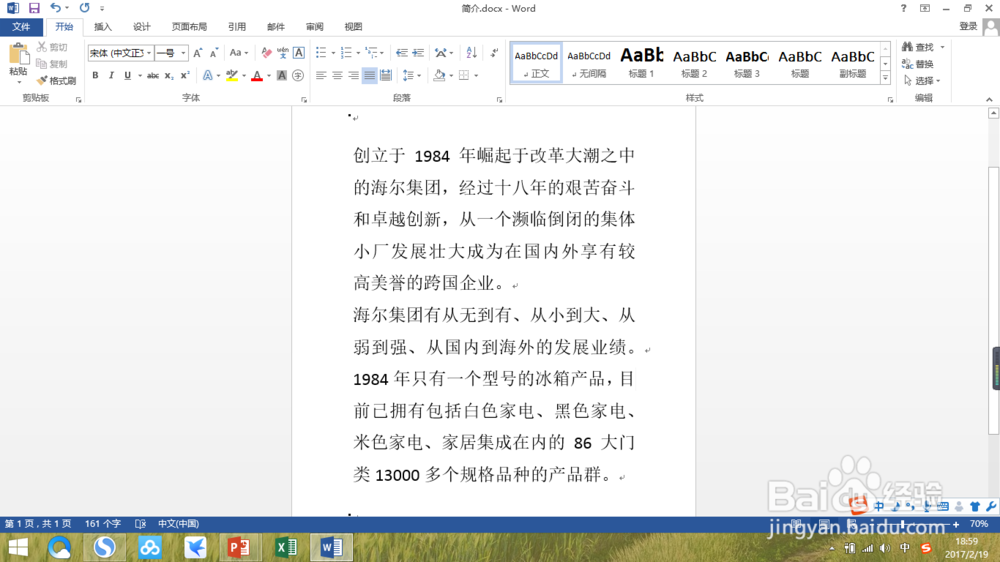Image resolution: width=1000 pixels, height=562 pixels.
Task: Shrink font size with smaller A icon
Action: click(214, 53)
